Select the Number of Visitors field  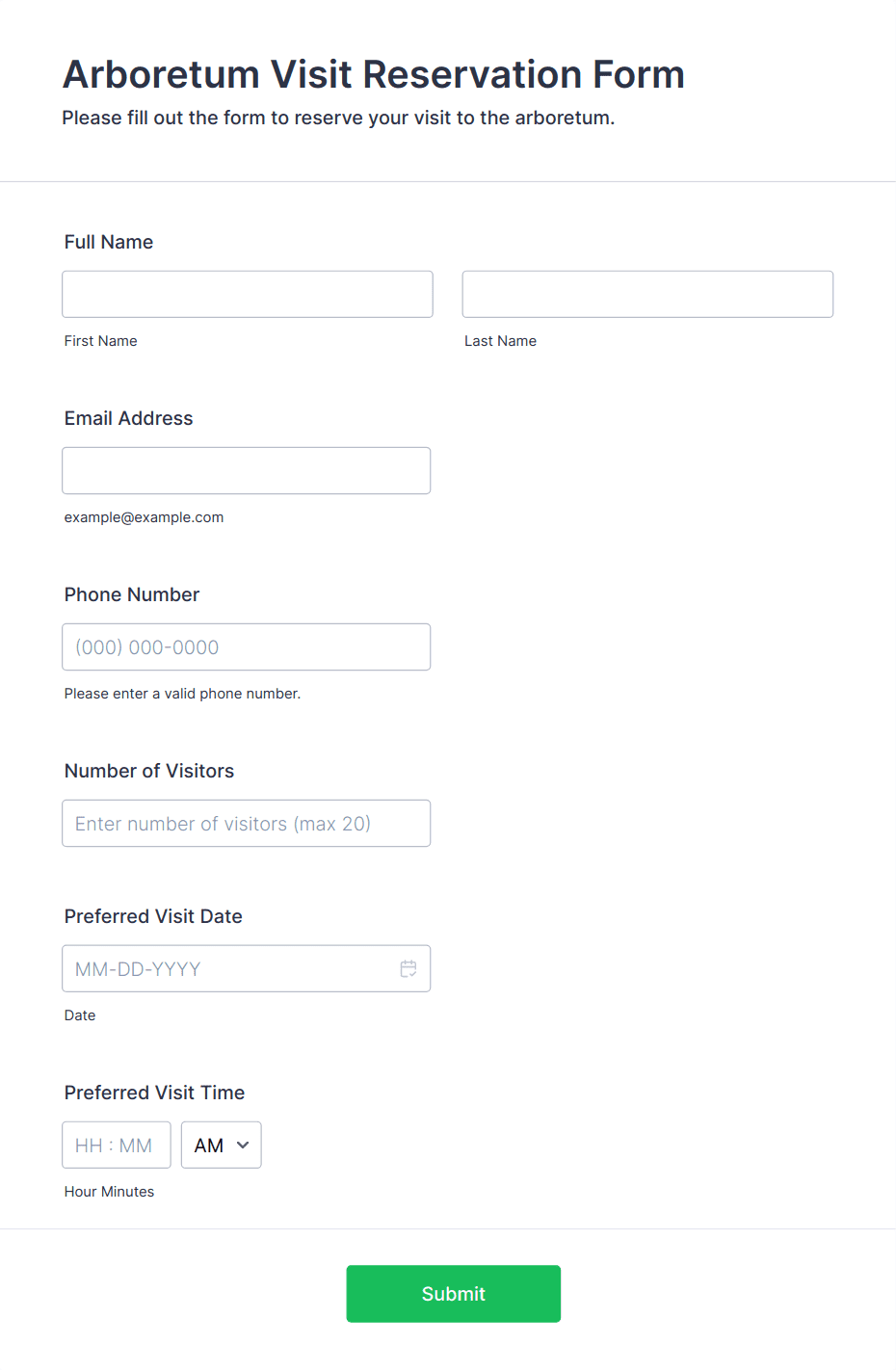tap(247, 823)
